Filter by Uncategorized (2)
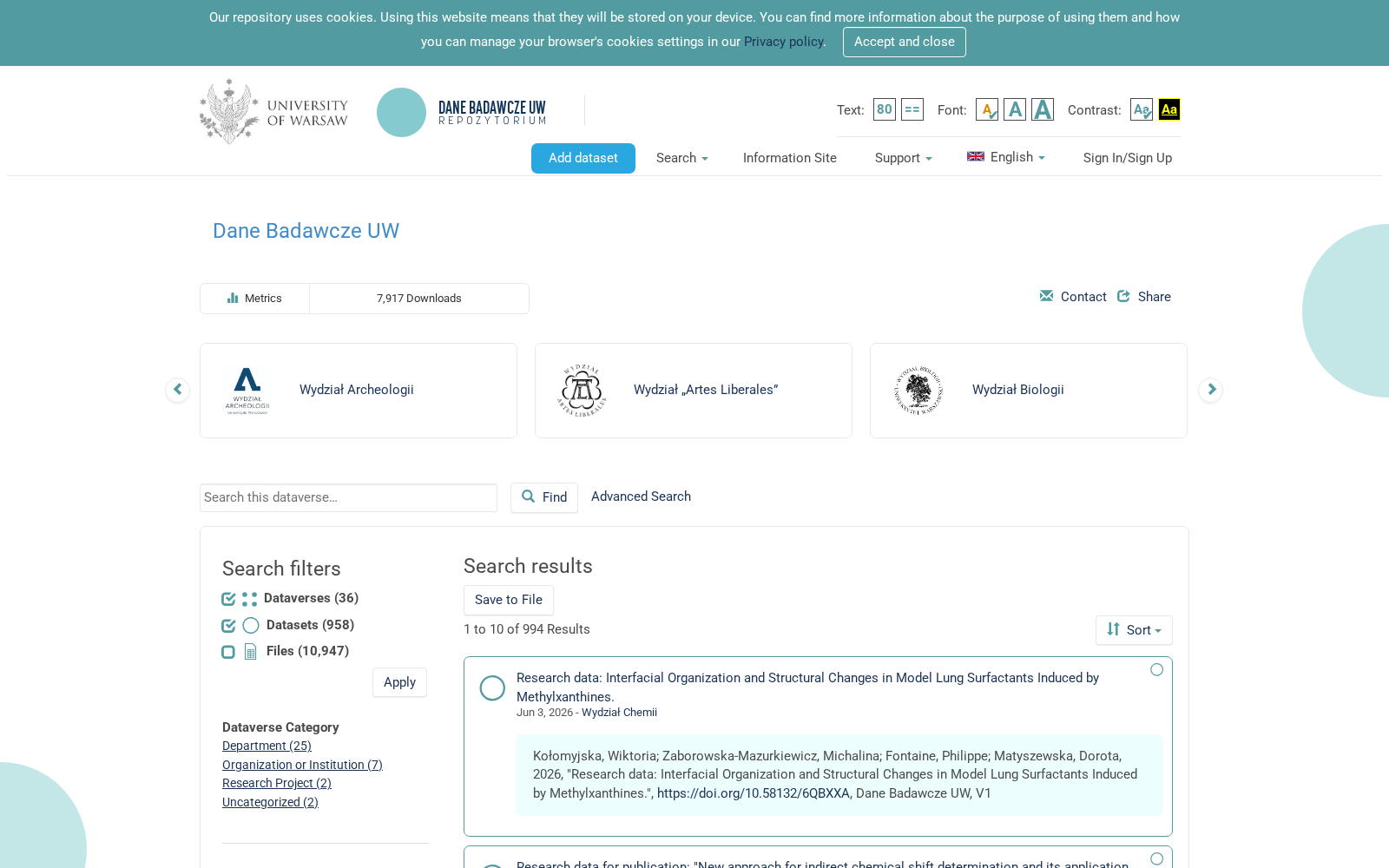 tap(270, 802)
